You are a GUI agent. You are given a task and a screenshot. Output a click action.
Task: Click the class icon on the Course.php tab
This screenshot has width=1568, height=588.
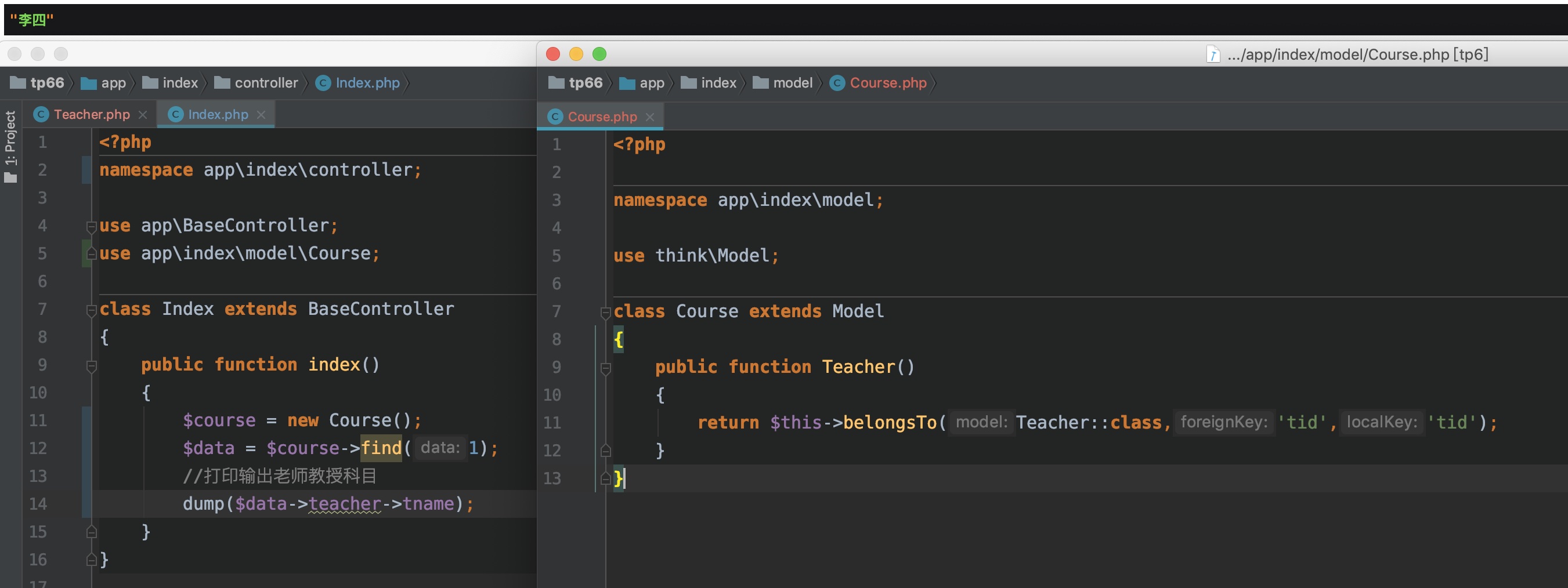(555, 117)
